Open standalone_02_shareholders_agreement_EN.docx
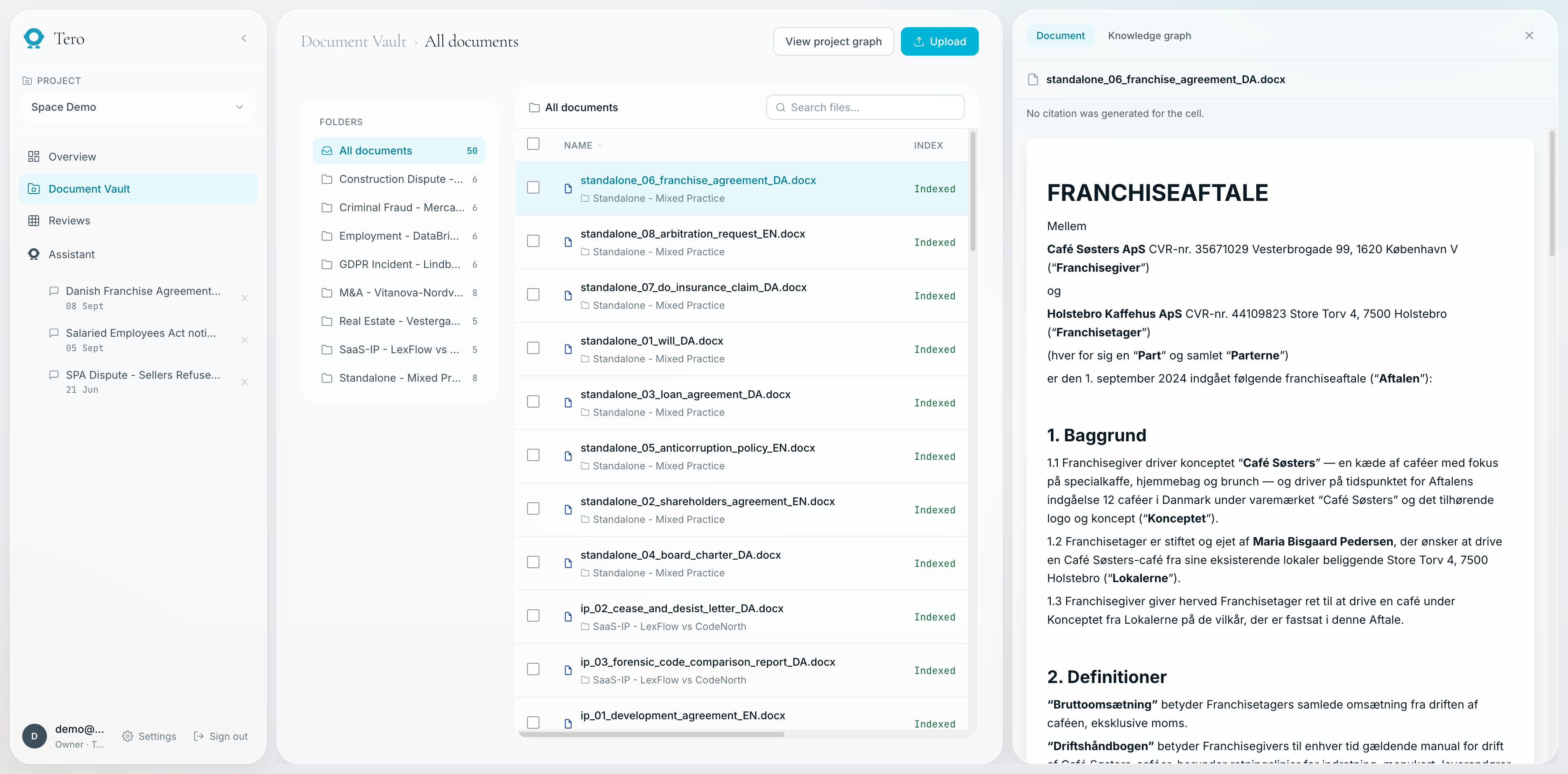Screen dimensions: 1568x774 [707, 501]
